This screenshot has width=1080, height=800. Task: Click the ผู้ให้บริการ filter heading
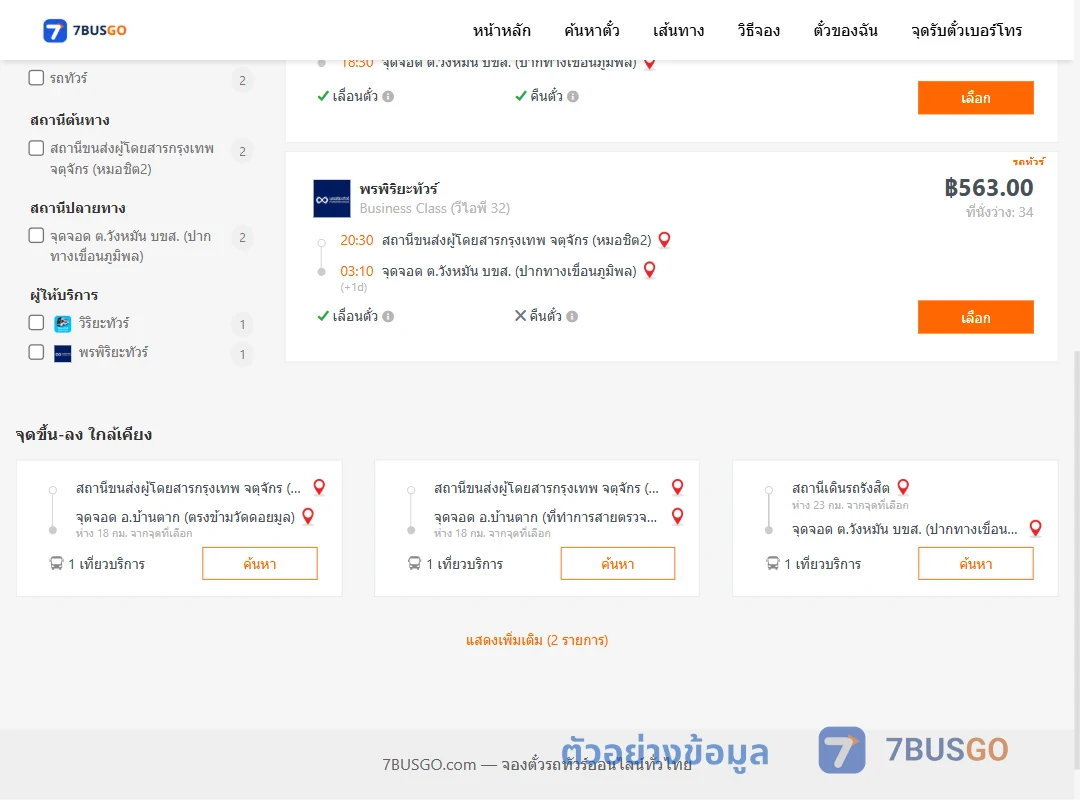64,295
